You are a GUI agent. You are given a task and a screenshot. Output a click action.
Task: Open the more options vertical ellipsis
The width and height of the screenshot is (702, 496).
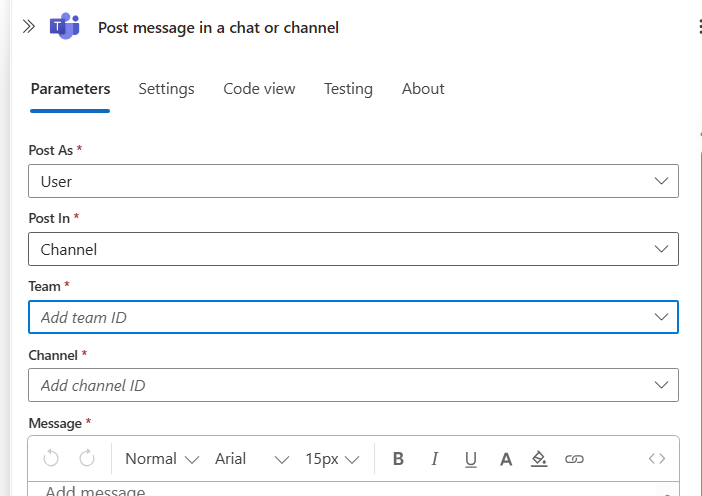(697, 27)
